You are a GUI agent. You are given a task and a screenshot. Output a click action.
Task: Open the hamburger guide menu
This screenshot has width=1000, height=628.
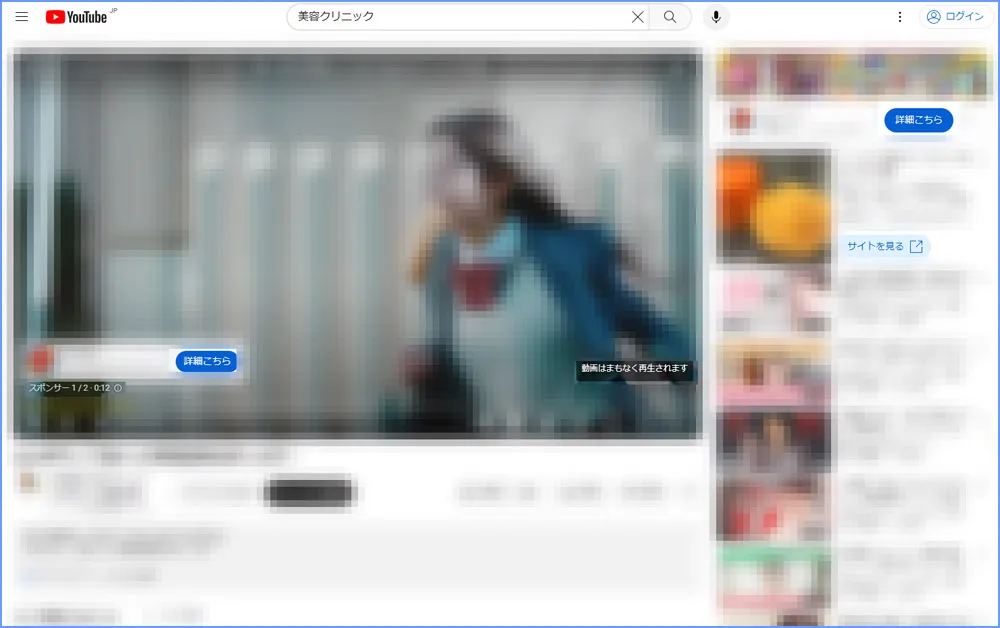22,17
